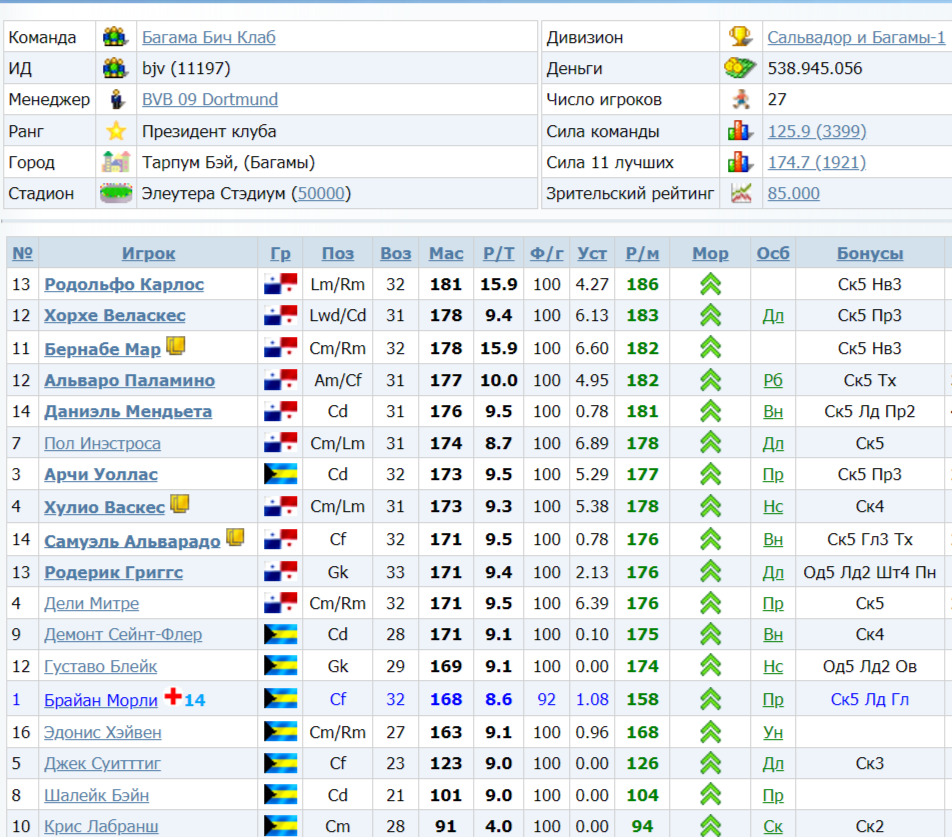
Task: Click the red cross injury icon beside Брайан Морли
Action: click(x=172, y=696)
